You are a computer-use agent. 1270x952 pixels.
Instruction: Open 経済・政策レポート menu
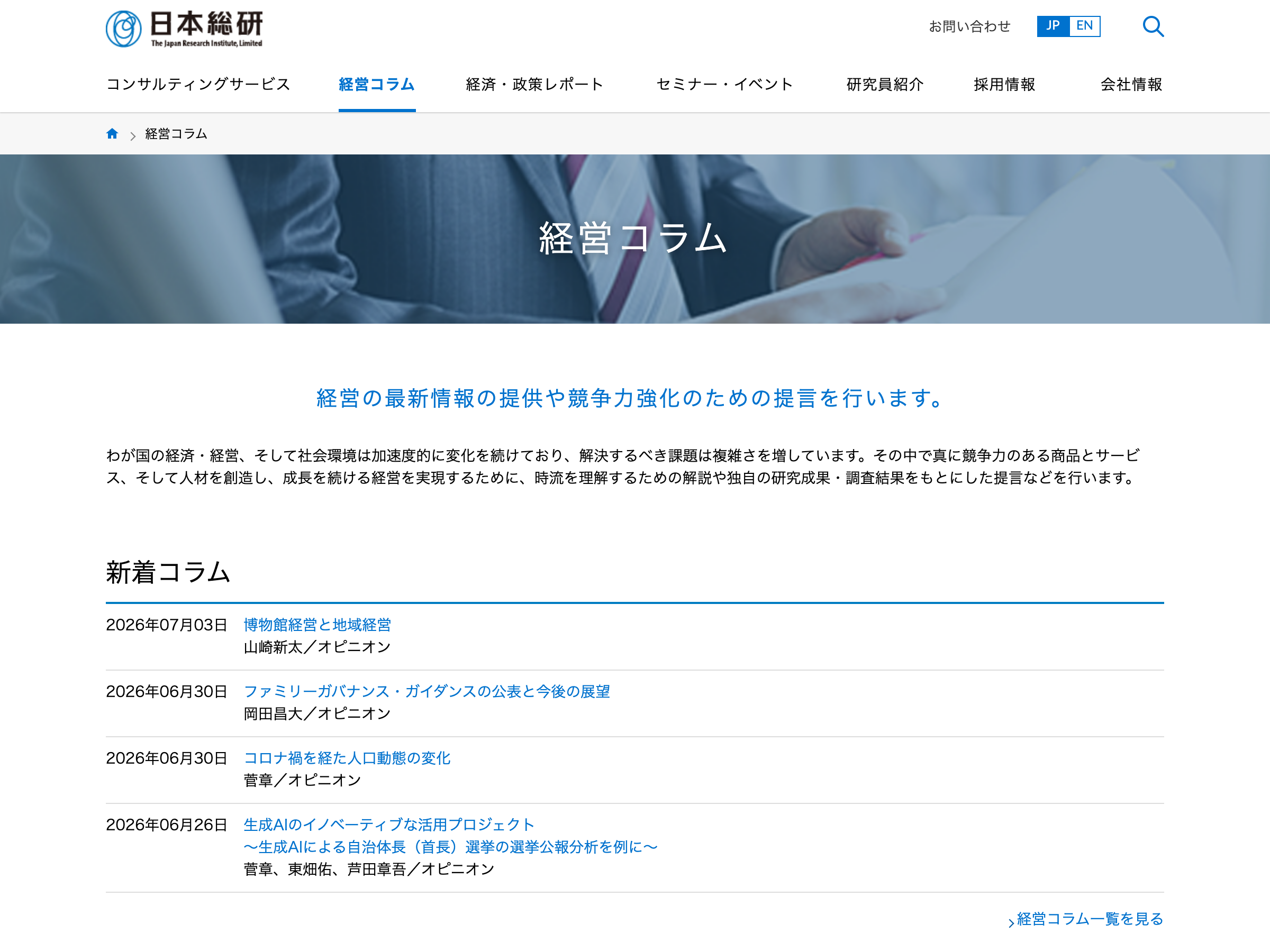535,84
